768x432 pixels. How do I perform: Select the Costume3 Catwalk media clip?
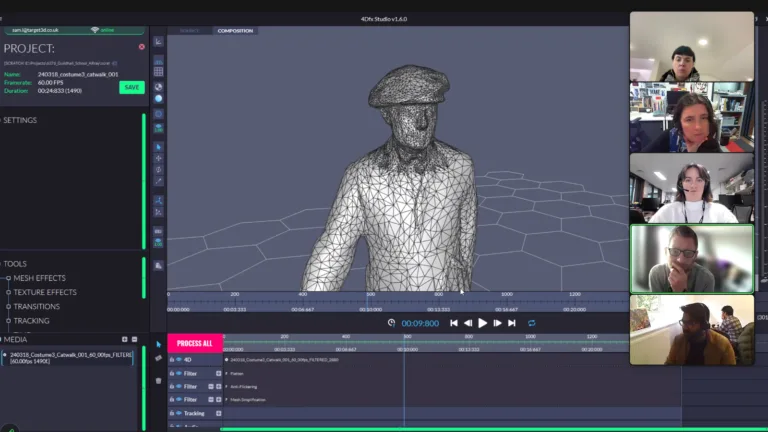tap(68, 357)
